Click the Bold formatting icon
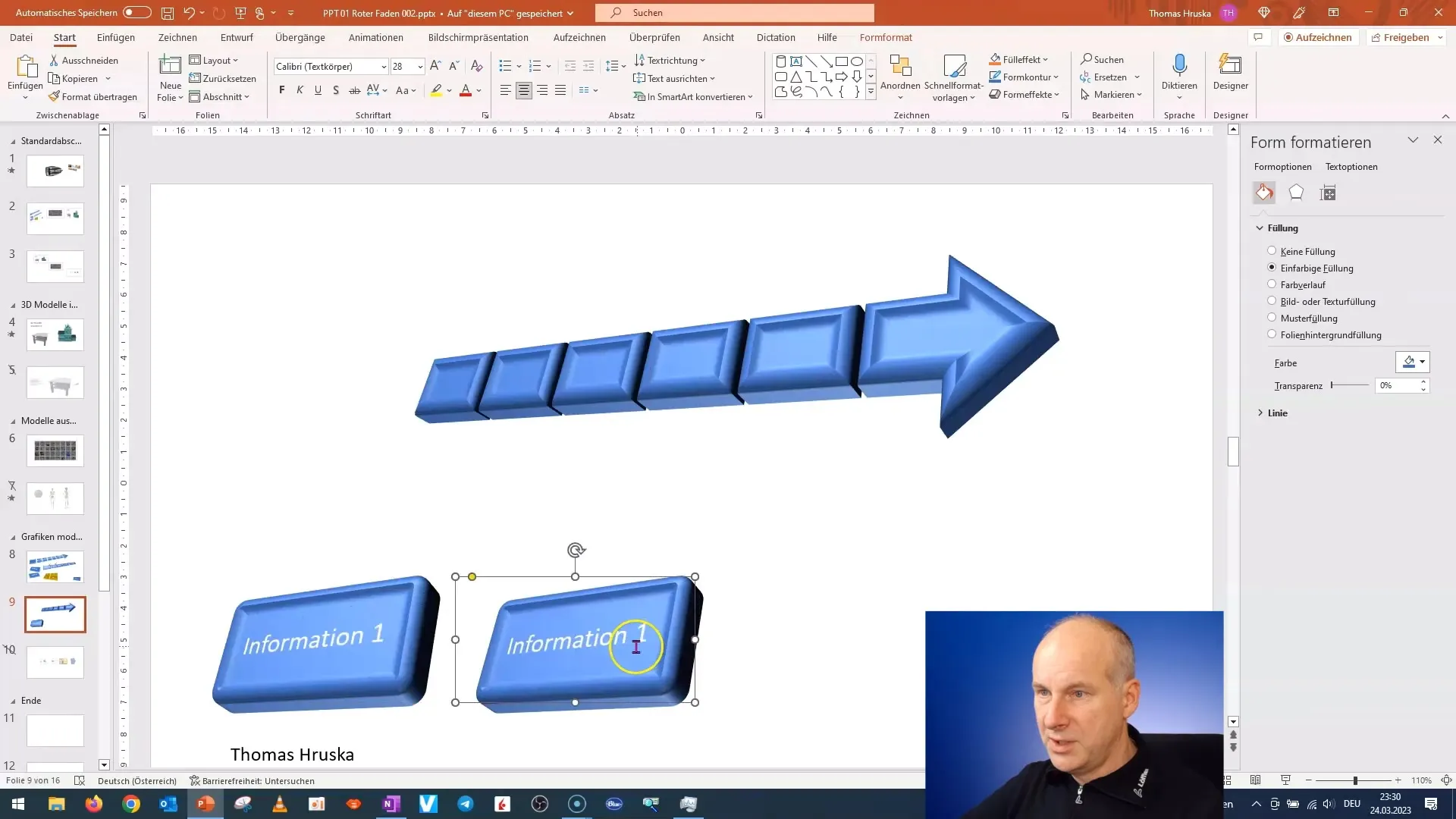The height and width of the screenshot is (819, 1456). [283, 90]
